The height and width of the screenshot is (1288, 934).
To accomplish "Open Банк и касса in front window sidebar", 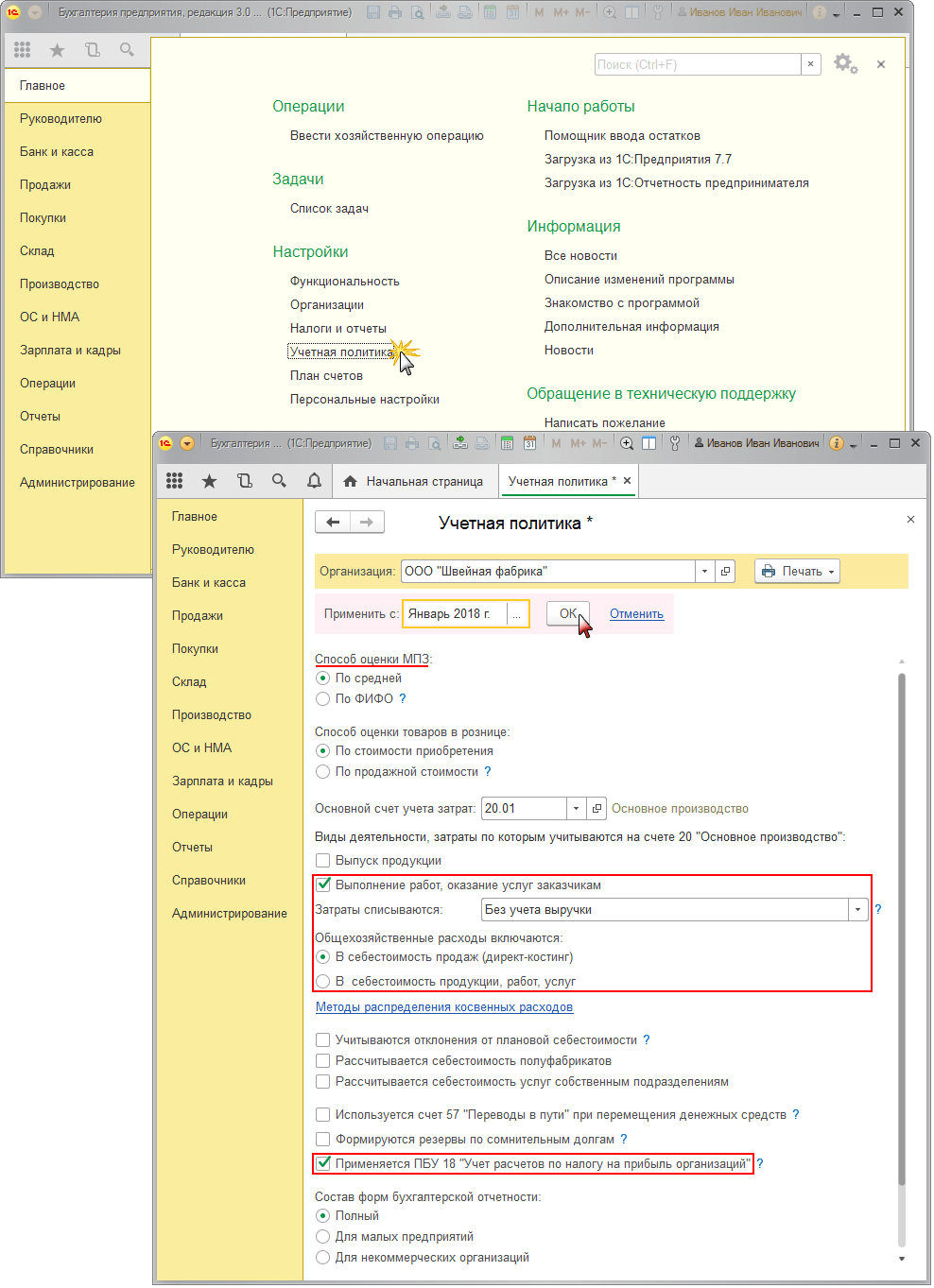I will (x=209, y=582).
